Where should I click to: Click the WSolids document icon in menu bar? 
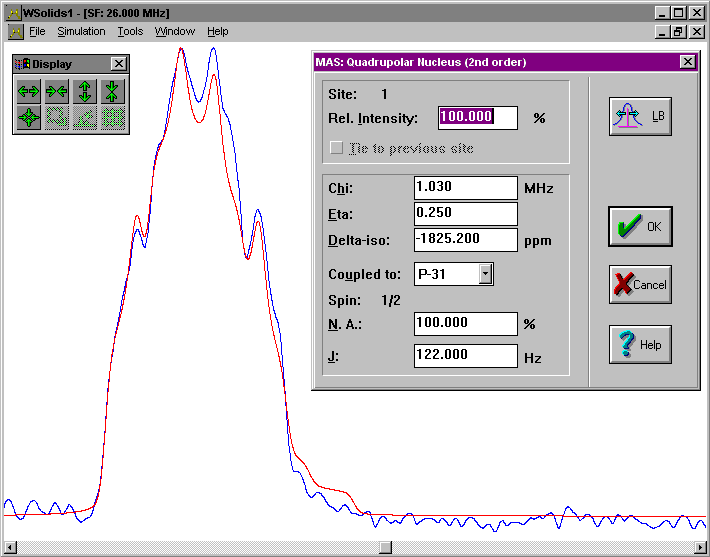click(x=15, y=32)
